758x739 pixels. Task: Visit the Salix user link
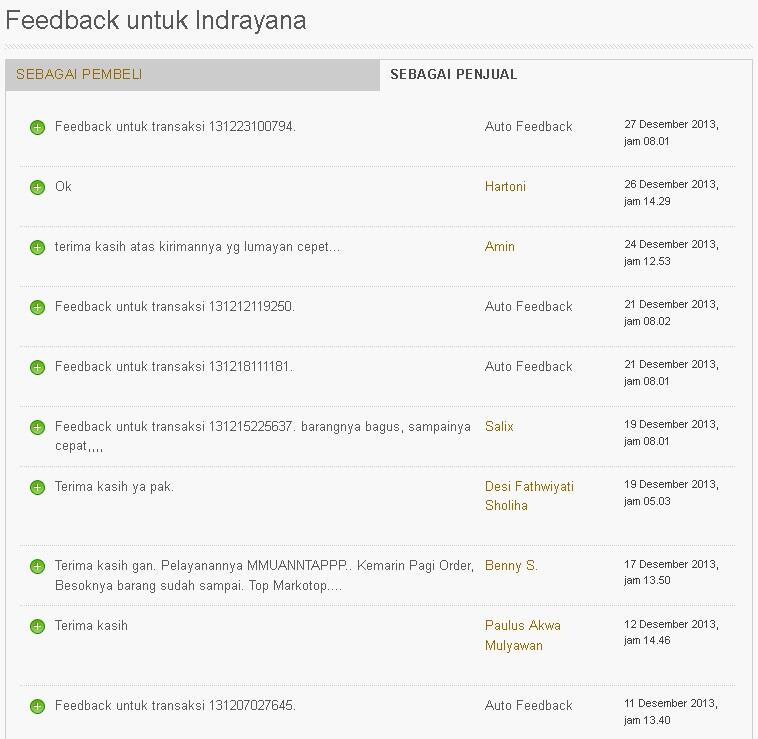click(499, 426)
